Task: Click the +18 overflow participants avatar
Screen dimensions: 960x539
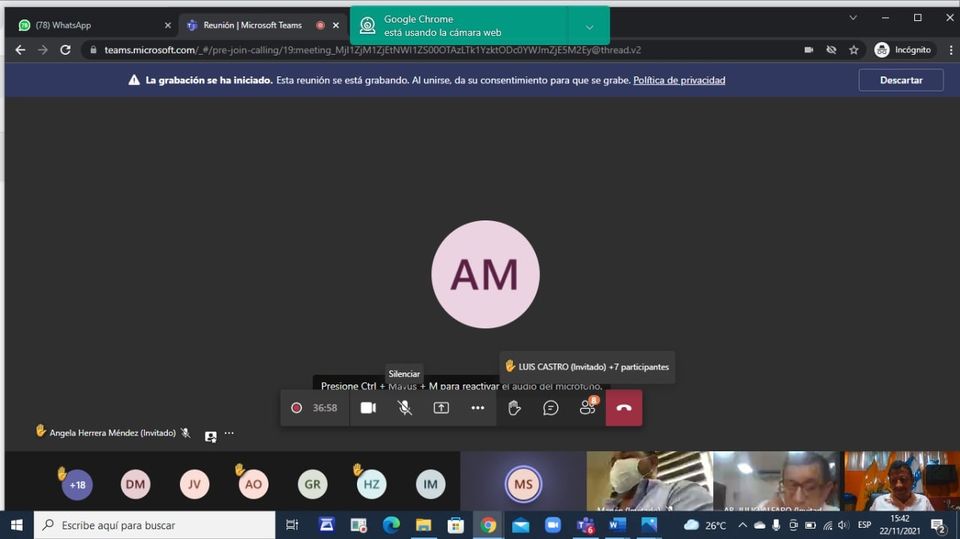Action: click(x=77, y=485)
